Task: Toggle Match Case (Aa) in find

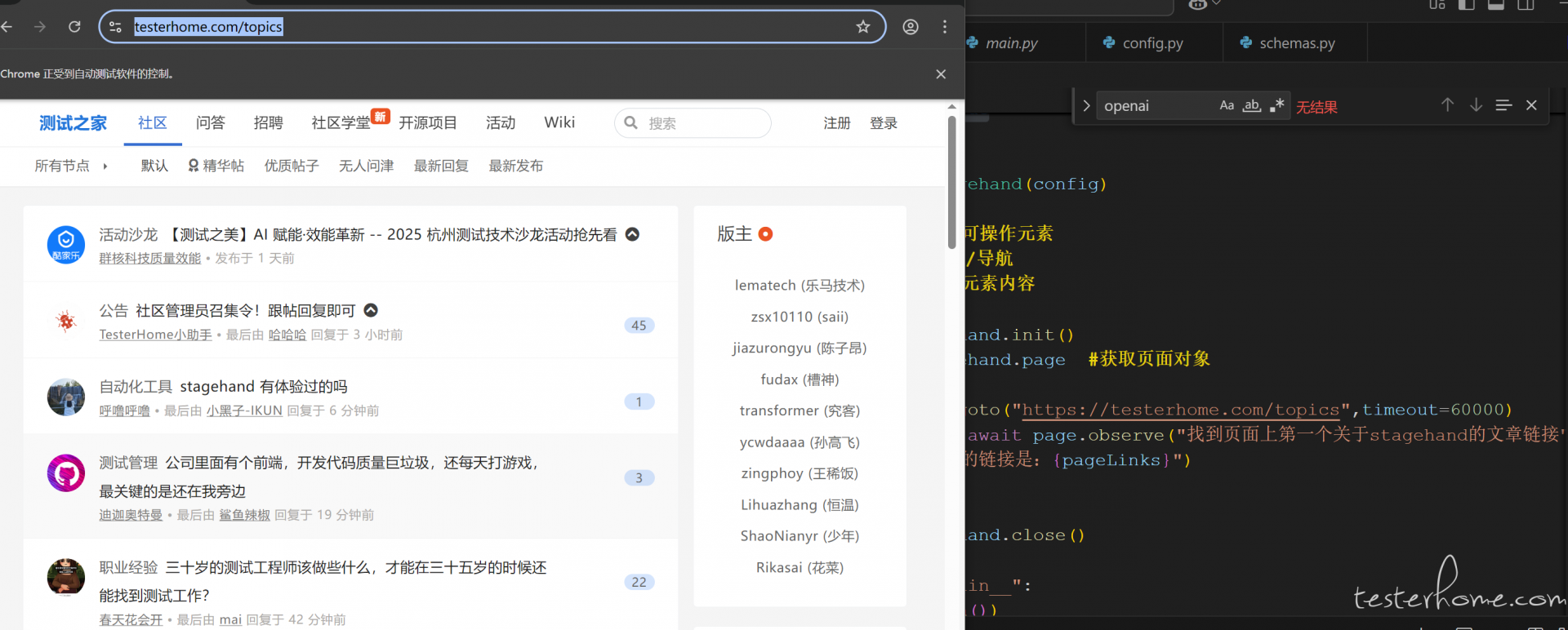Action: (x=1227, y=105)
